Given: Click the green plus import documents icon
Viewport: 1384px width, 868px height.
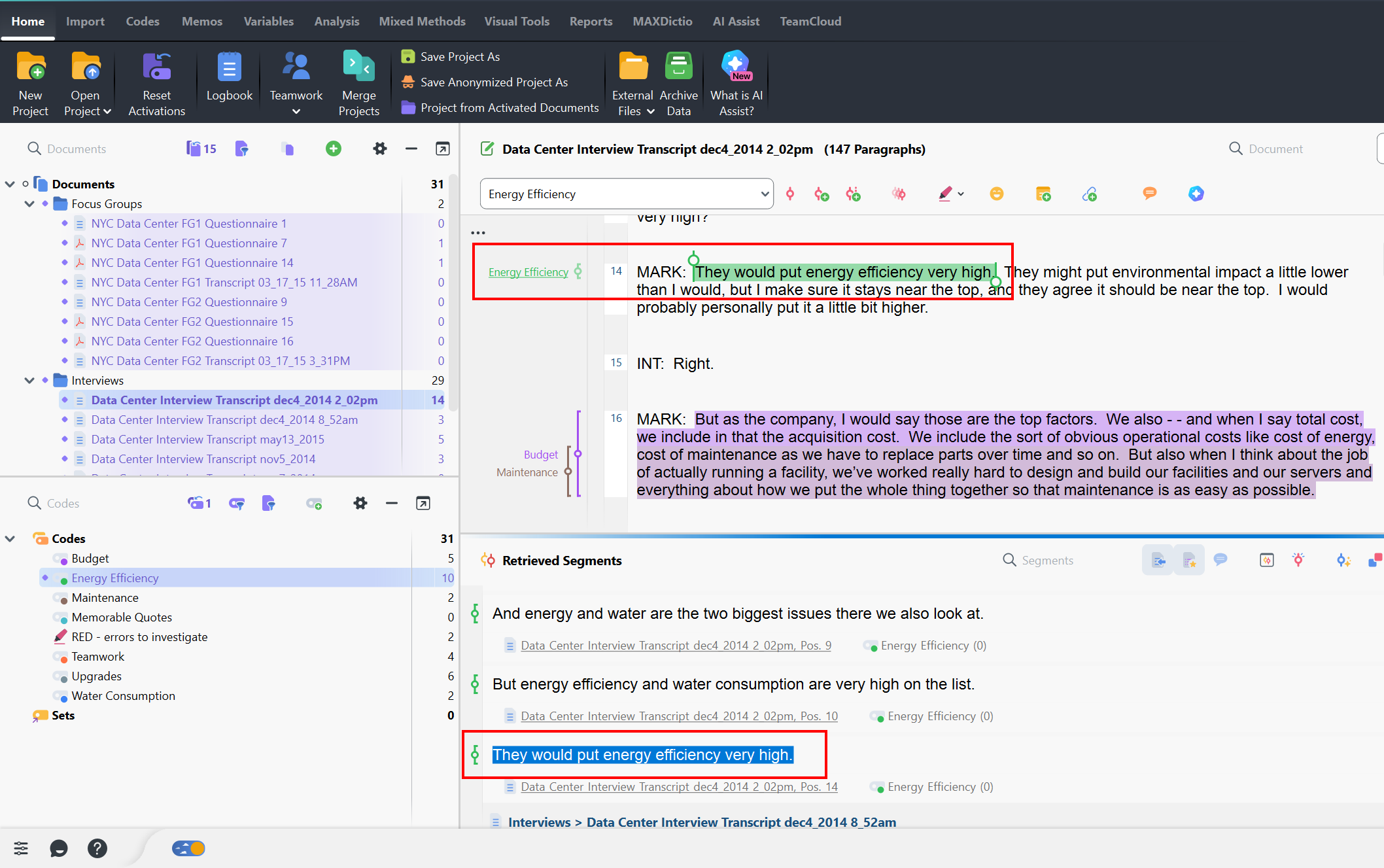Looking at the screenshot, I should point(334,148).
